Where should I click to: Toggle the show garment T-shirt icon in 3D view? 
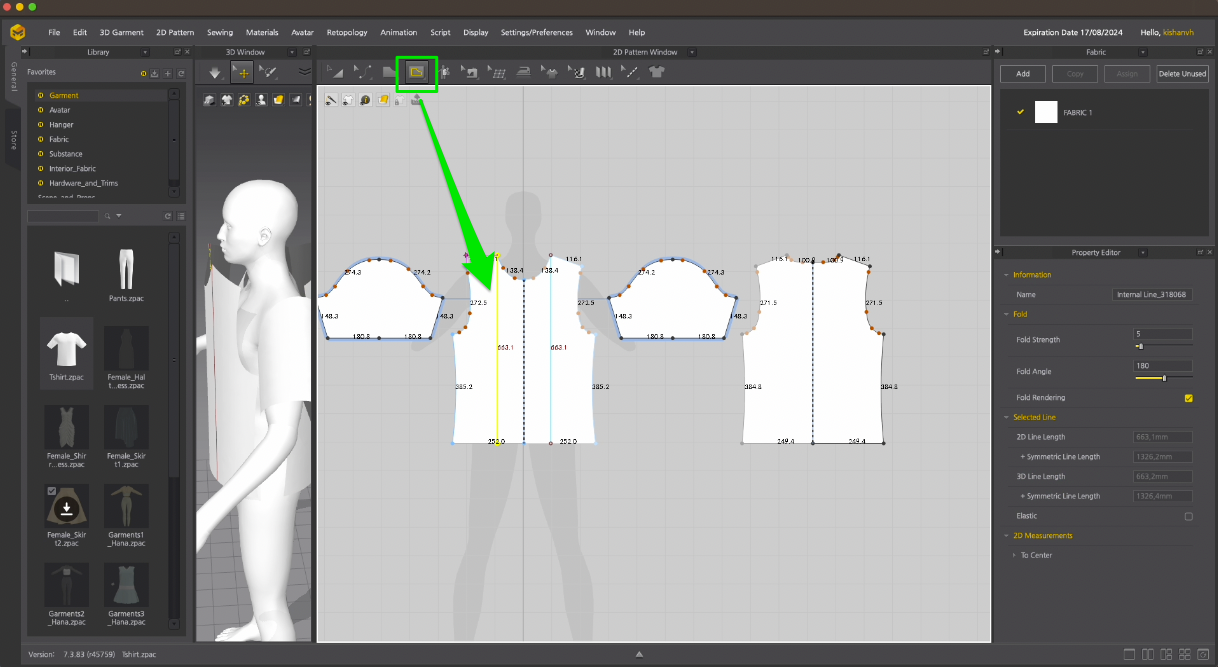pos(227,99)
